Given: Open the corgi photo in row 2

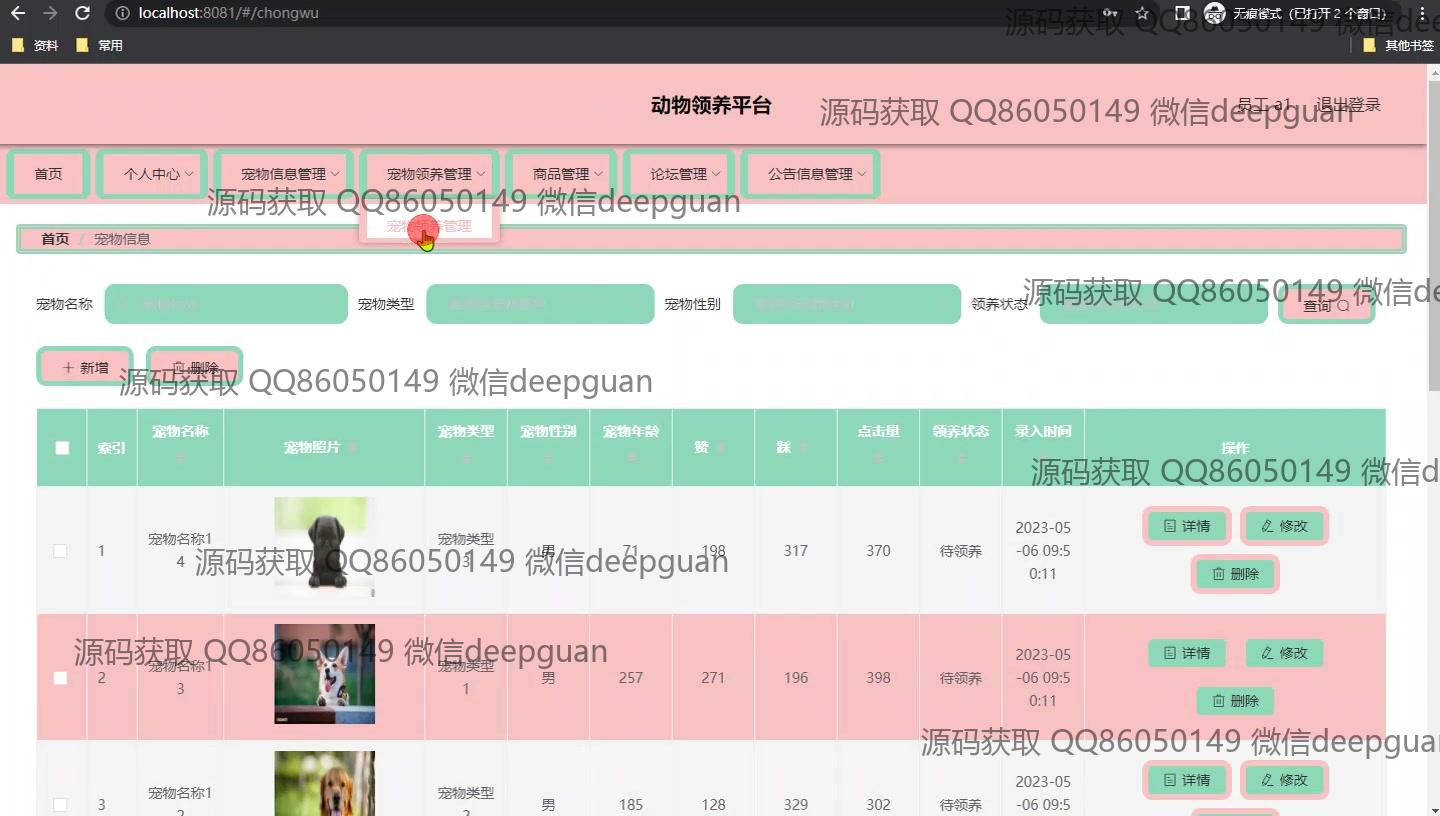Looking at the screenshot, I should click(325, 674).
